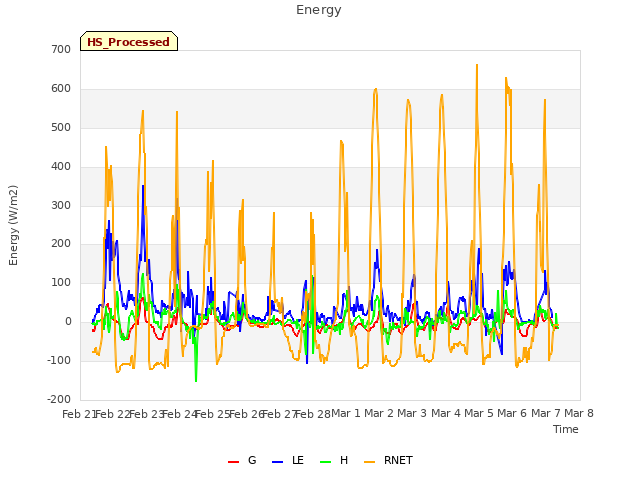Click the Mar 8 x-axis label

[x=579, y=413]
